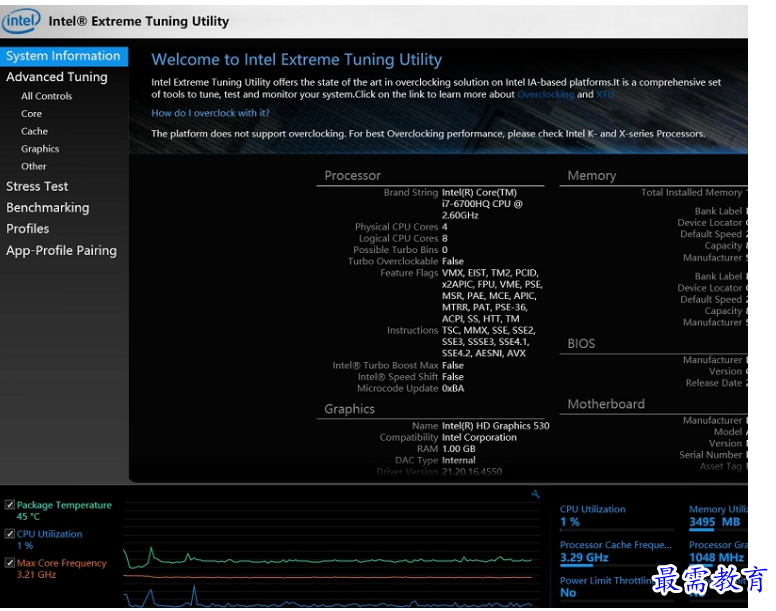Select Cache tuning page
The height and width of the screenshot is (611, 776).
point(34,131)
